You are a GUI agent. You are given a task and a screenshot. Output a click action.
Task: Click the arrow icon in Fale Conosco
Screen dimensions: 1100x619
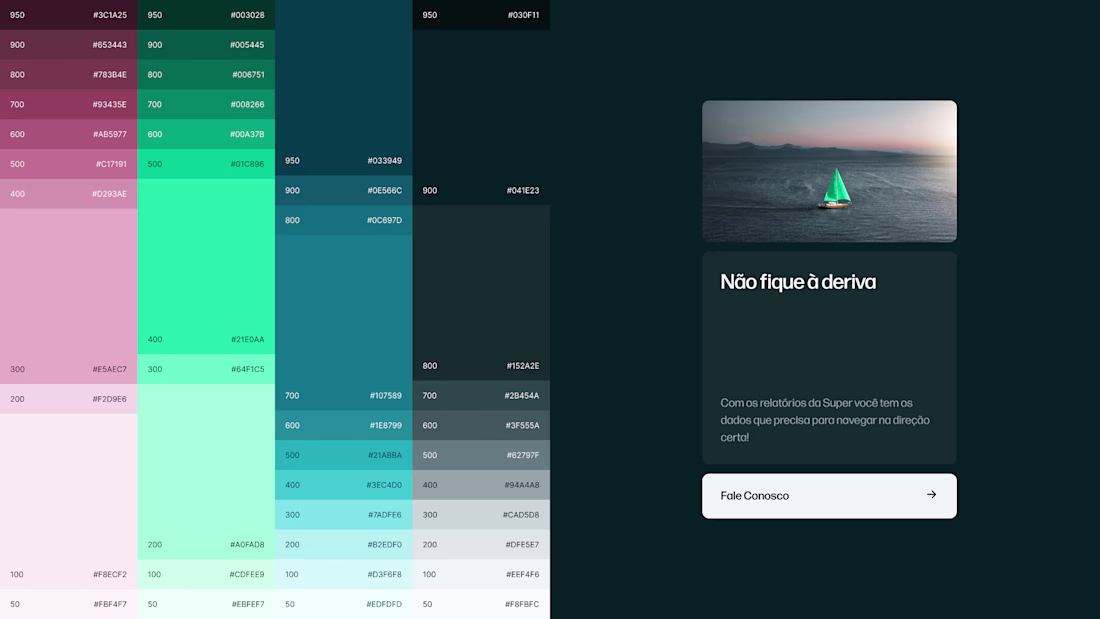click(x=932, y=495)
